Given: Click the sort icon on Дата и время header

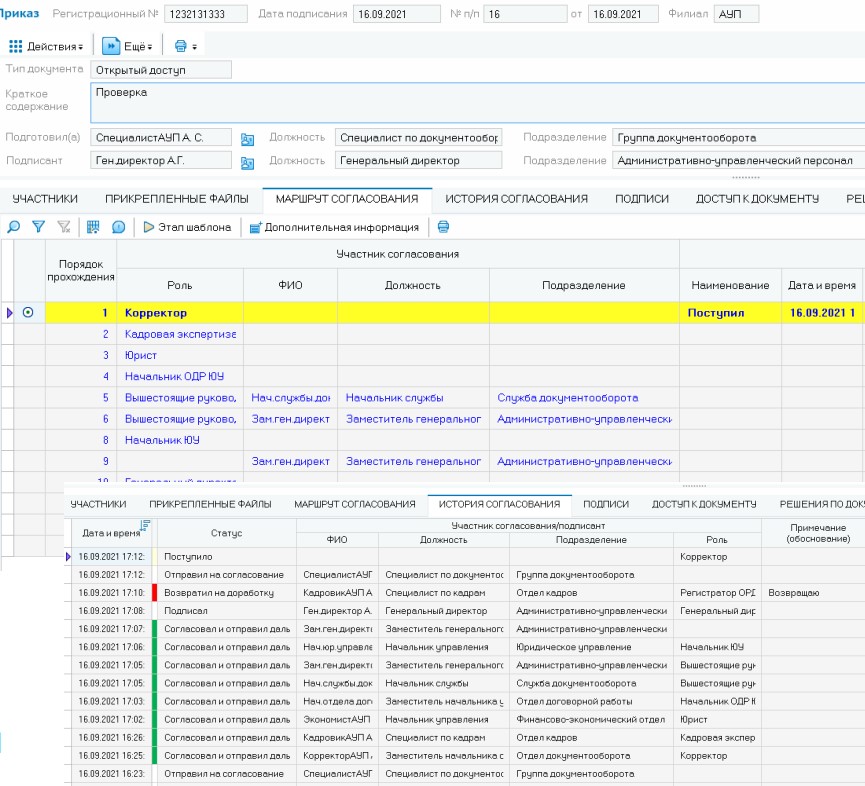Looking at the screenshot, I should pos(145,525).
